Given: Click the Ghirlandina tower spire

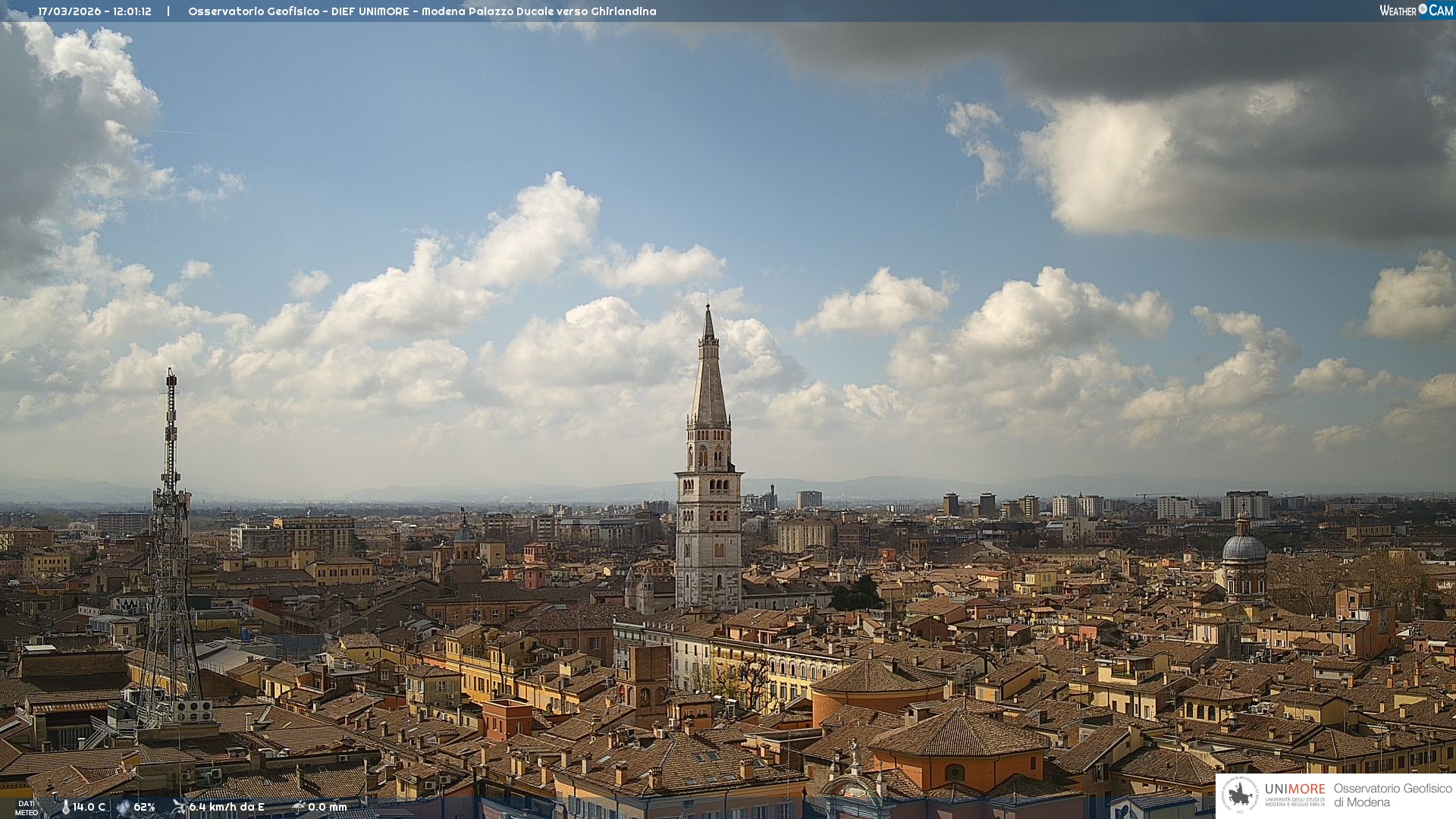Looking at the screenshot, I should coord(709,379).
